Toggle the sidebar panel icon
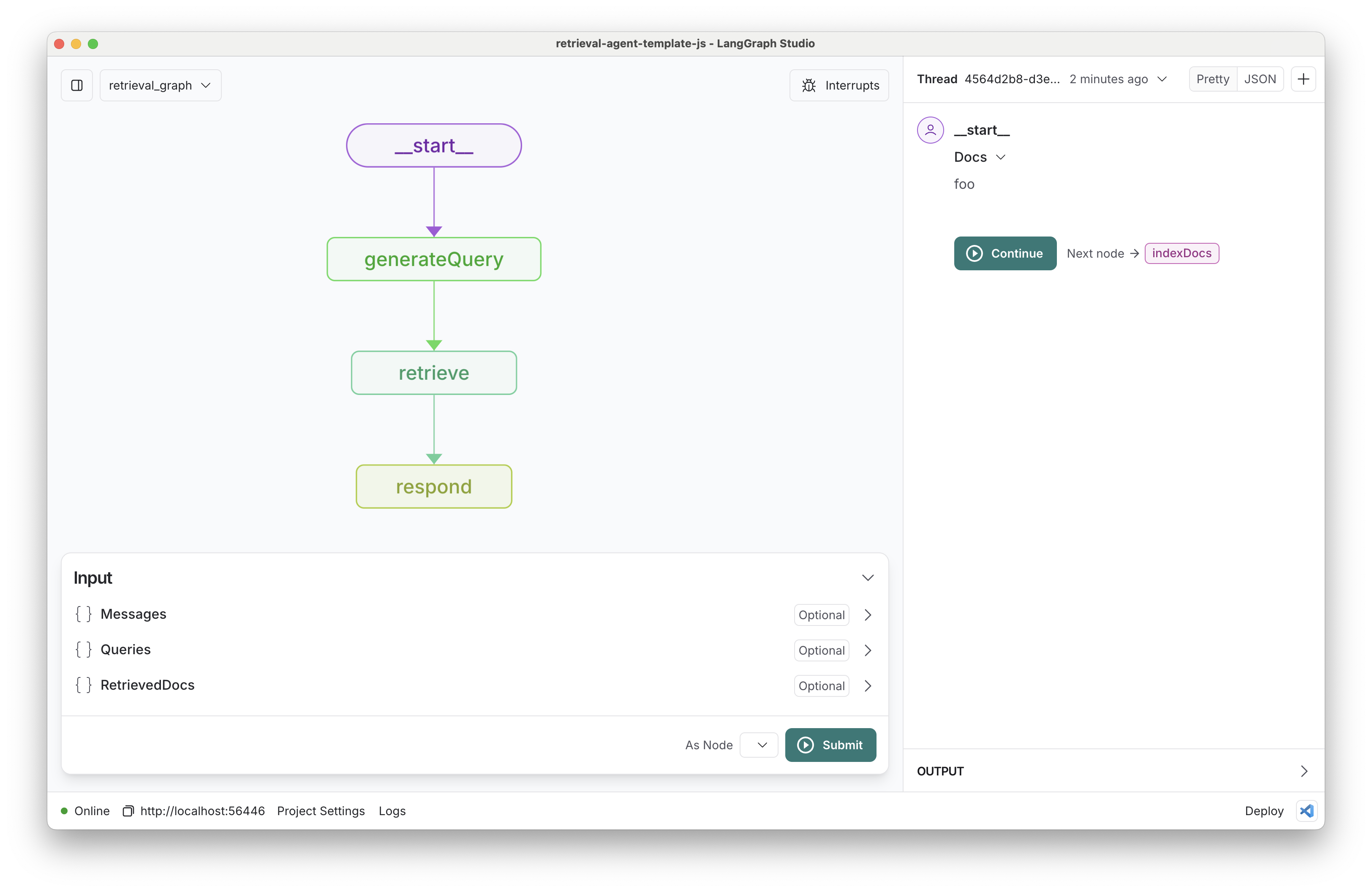The image size is (1372, 892). (77, 85)
